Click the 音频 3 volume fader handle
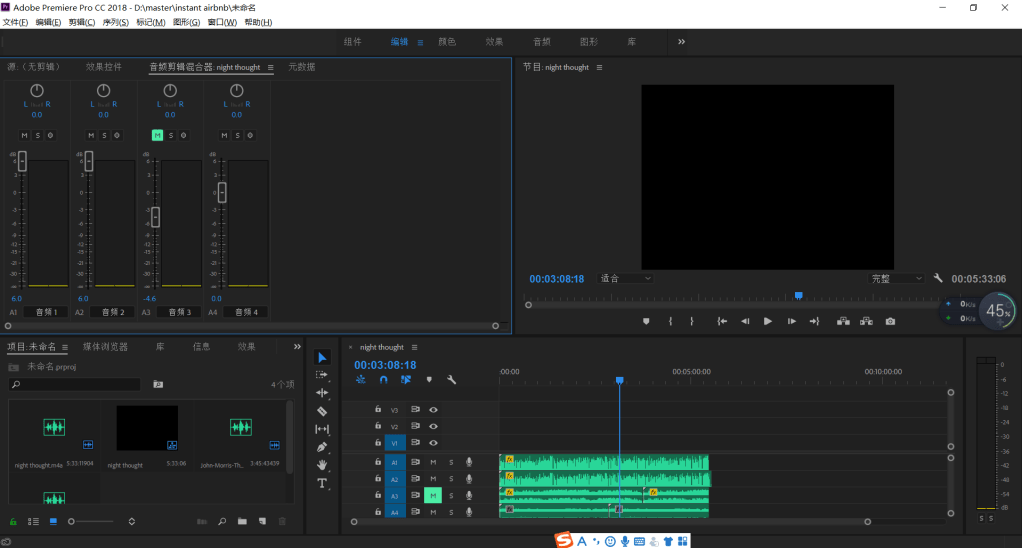 click(x=155, y=216)
